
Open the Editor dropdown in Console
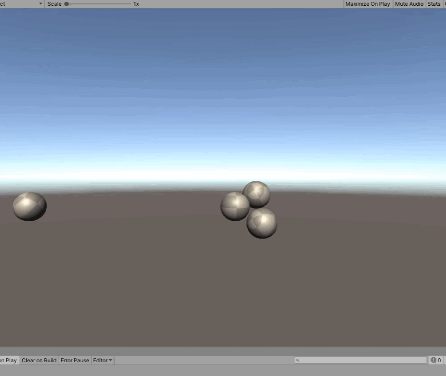click(x=103, y=360)
